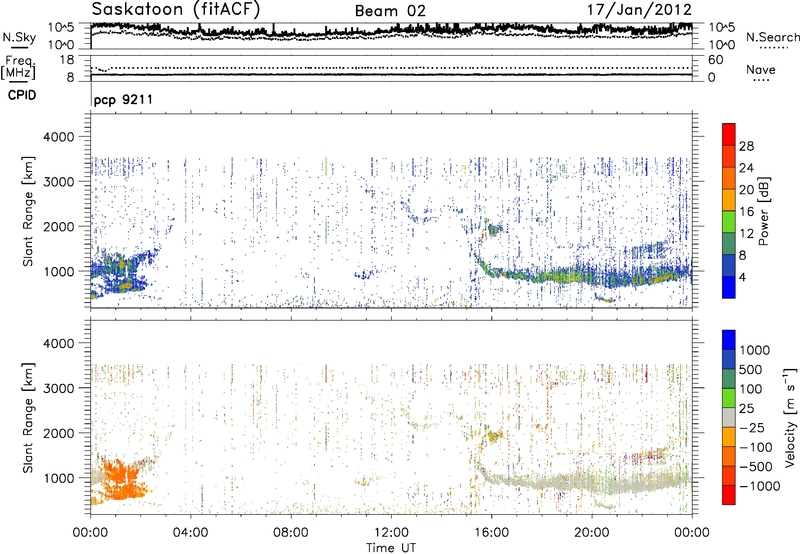
Task: Click the Power colorbar value '16'
Action: click(746, 212)
